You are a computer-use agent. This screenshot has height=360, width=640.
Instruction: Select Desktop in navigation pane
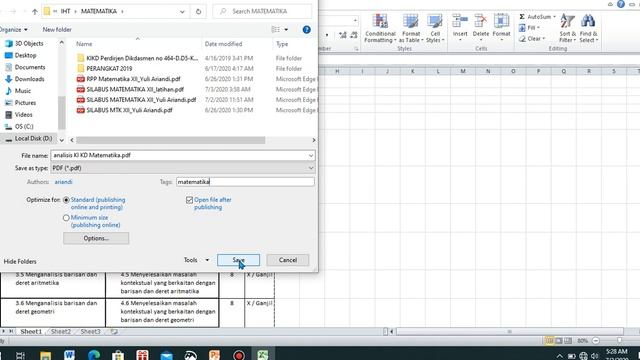[x=25, y=56]
